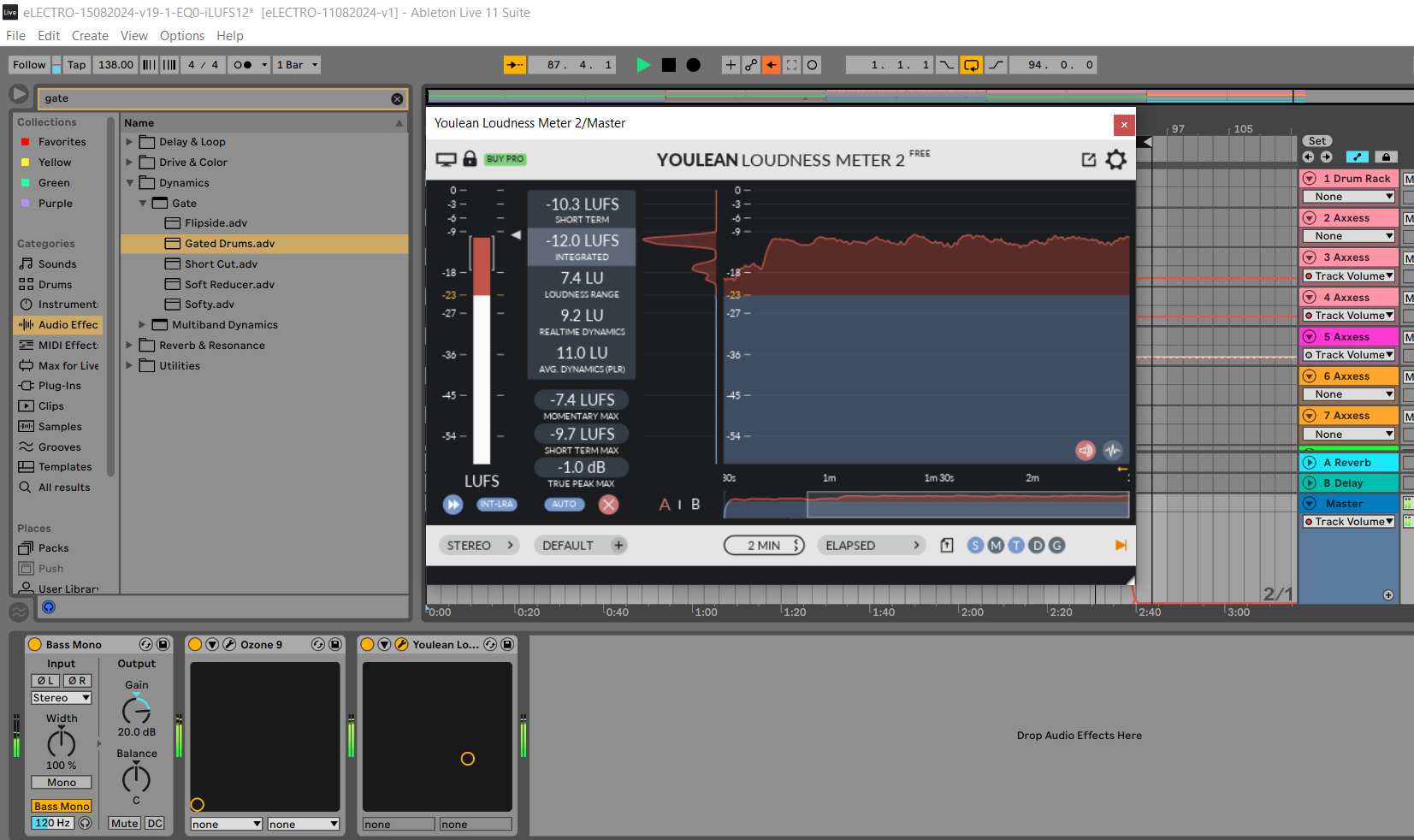This screenshot has height=840, width=1414.
Task: Click the Tap tempo button
Action: coord(77,65)
